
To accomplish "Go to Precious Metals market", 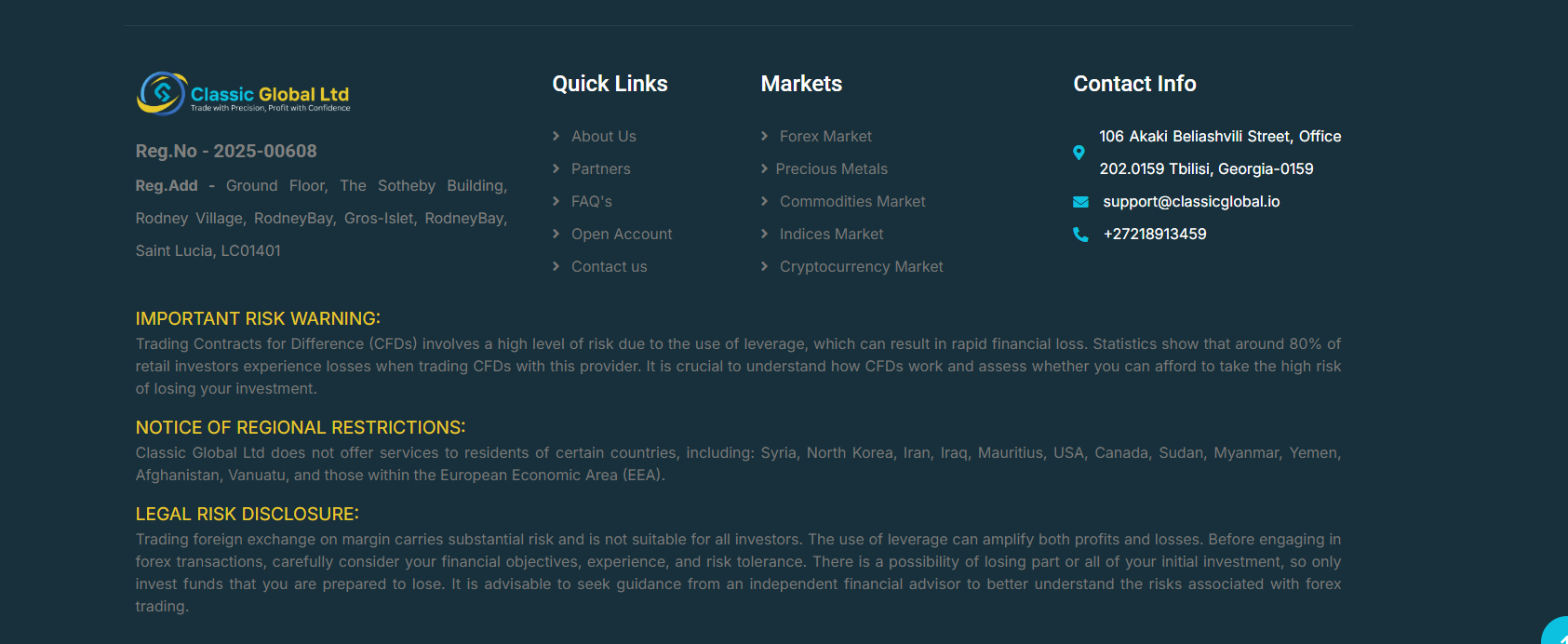I will point(831,169).
